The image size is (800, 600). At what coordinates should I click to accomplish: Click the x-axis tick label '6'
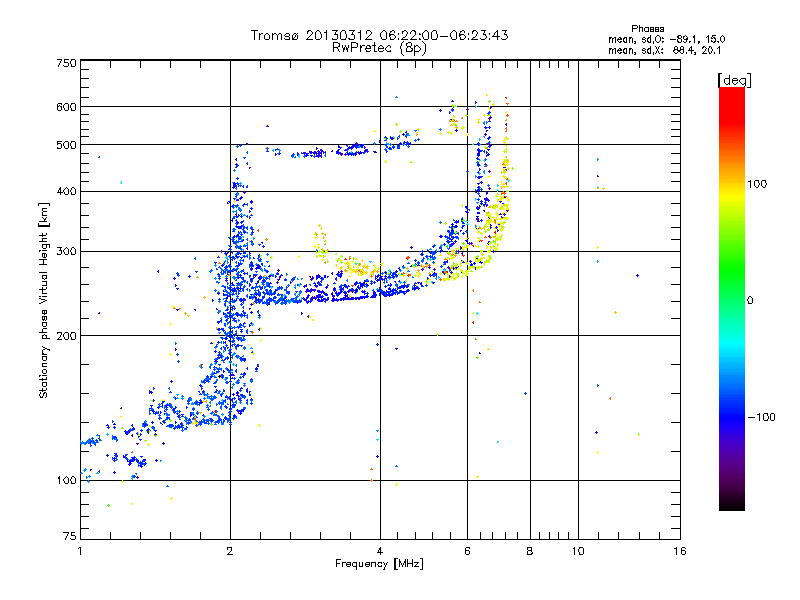coord(467,551)
